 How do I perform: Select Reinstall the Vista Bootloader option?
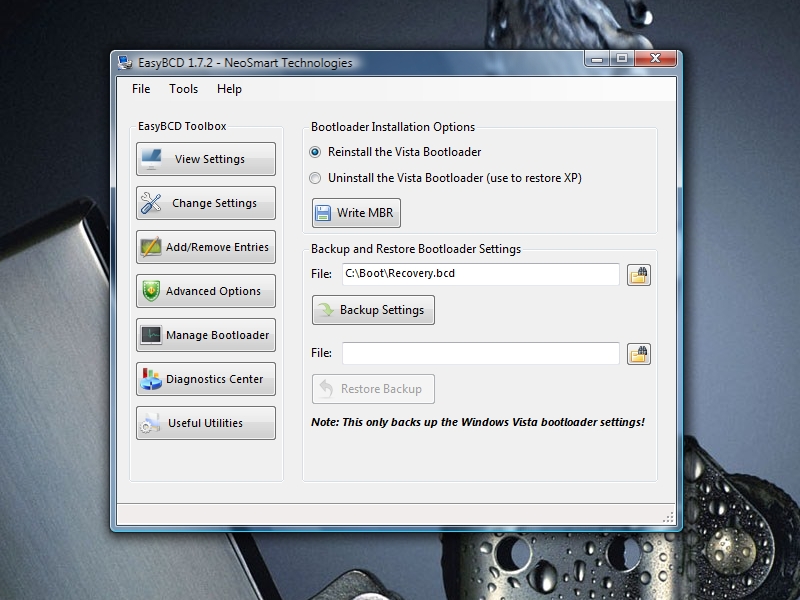click(395, 152)
